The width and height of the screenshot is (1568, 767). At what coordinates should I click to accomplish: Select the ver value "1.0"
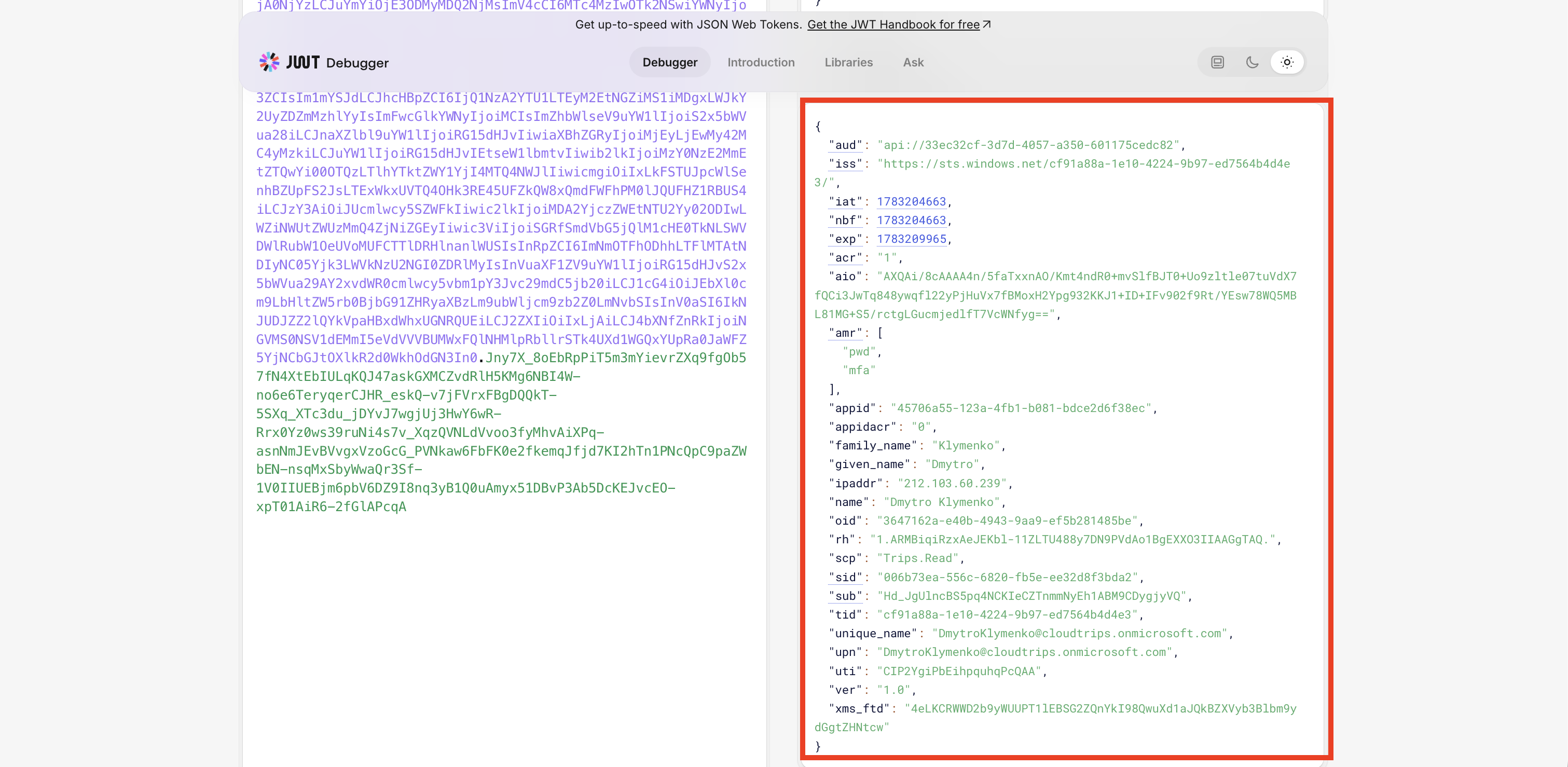tap(893, 690)
